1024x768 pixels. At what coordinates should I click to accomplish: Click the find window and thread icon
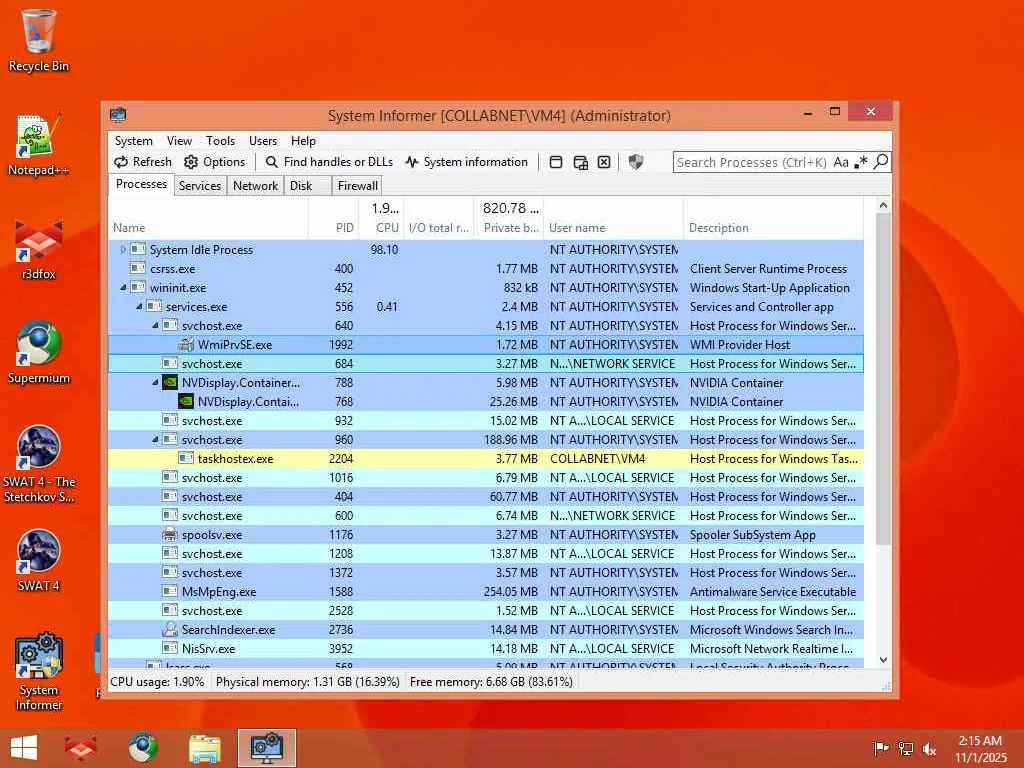pos(581,162)
